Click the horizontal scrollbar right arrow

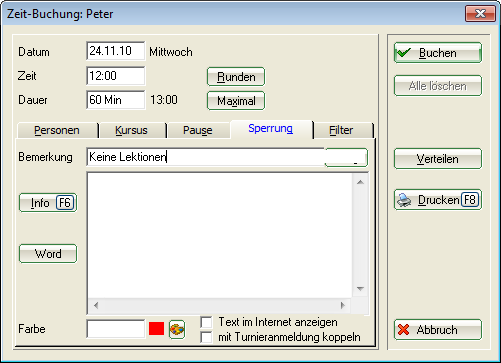(x=343, y=305)
